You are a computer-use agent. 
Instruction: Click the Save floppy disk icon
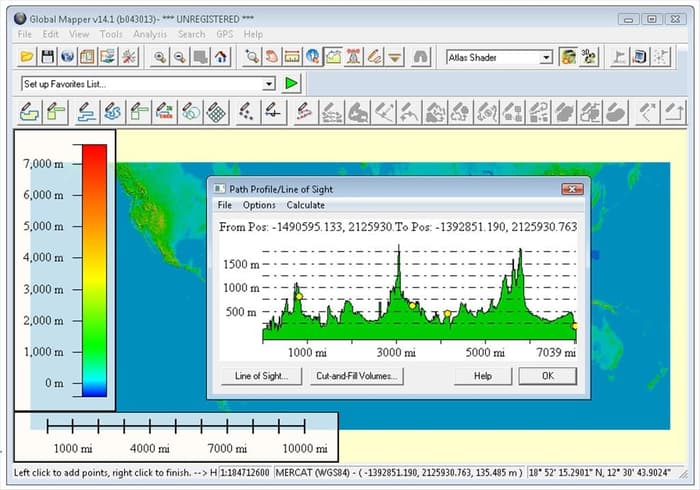[x=47, y=57]
